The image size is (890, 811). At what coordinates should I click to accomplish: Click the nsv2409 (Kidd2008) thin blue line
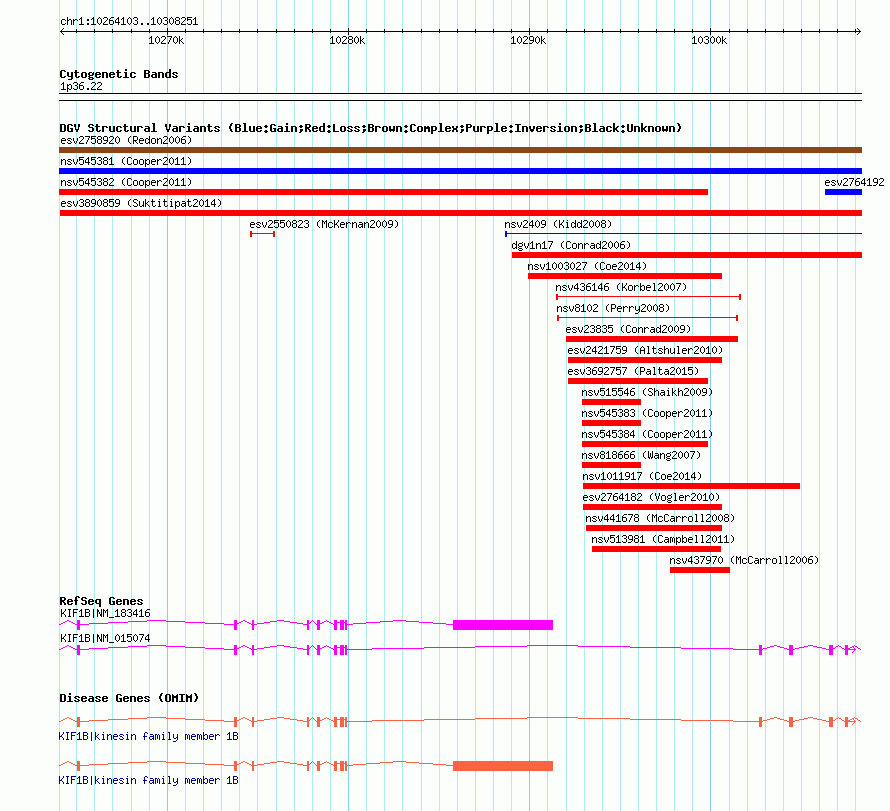click(x=683, y=234)
